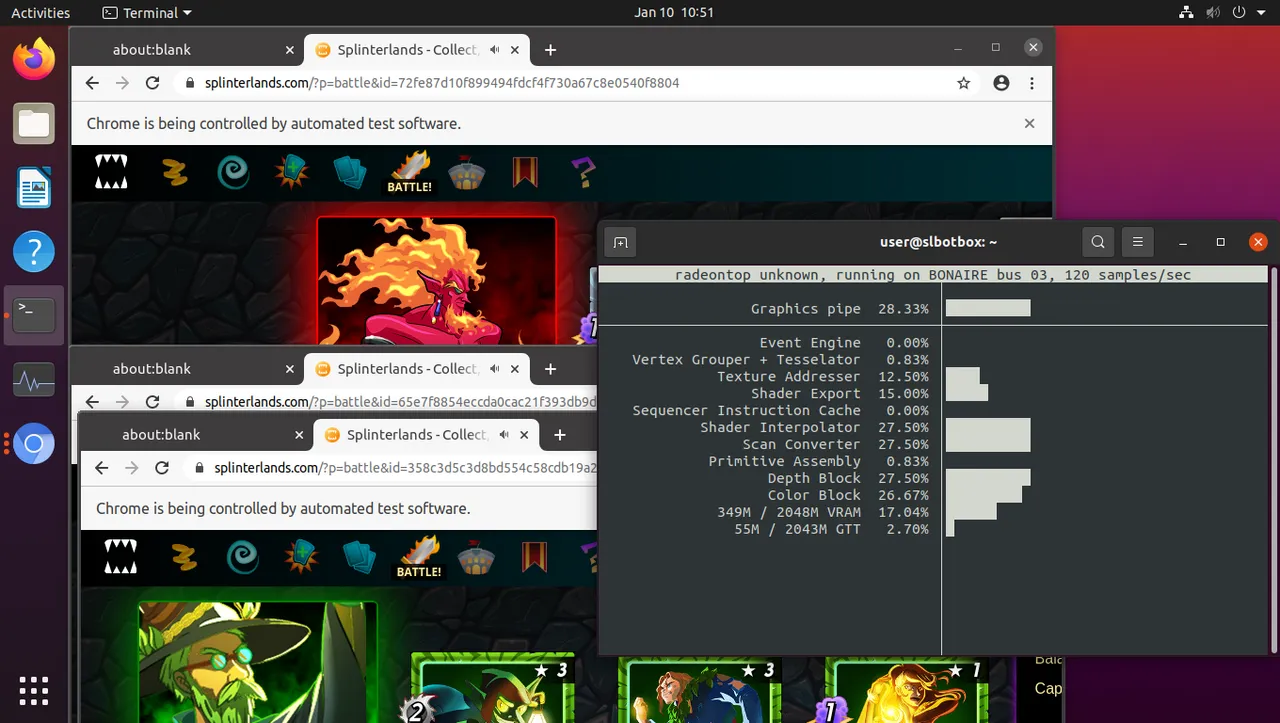This screenshot has height=723, width=1280.
Task: Go back in the 65e7f8 battle window
Action: point(92,402)
